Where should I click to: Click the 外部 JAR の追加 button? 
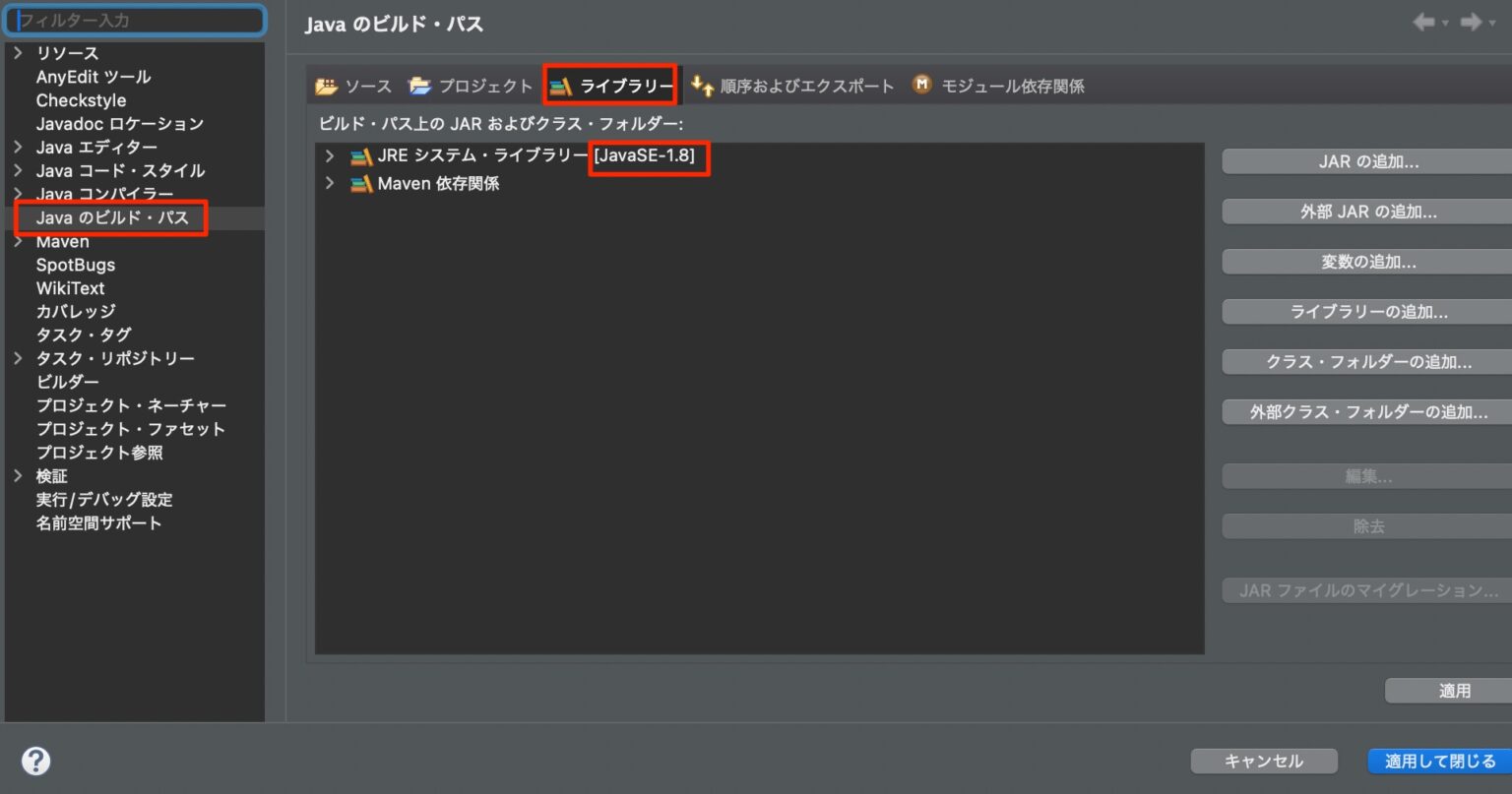(1368, 211)
